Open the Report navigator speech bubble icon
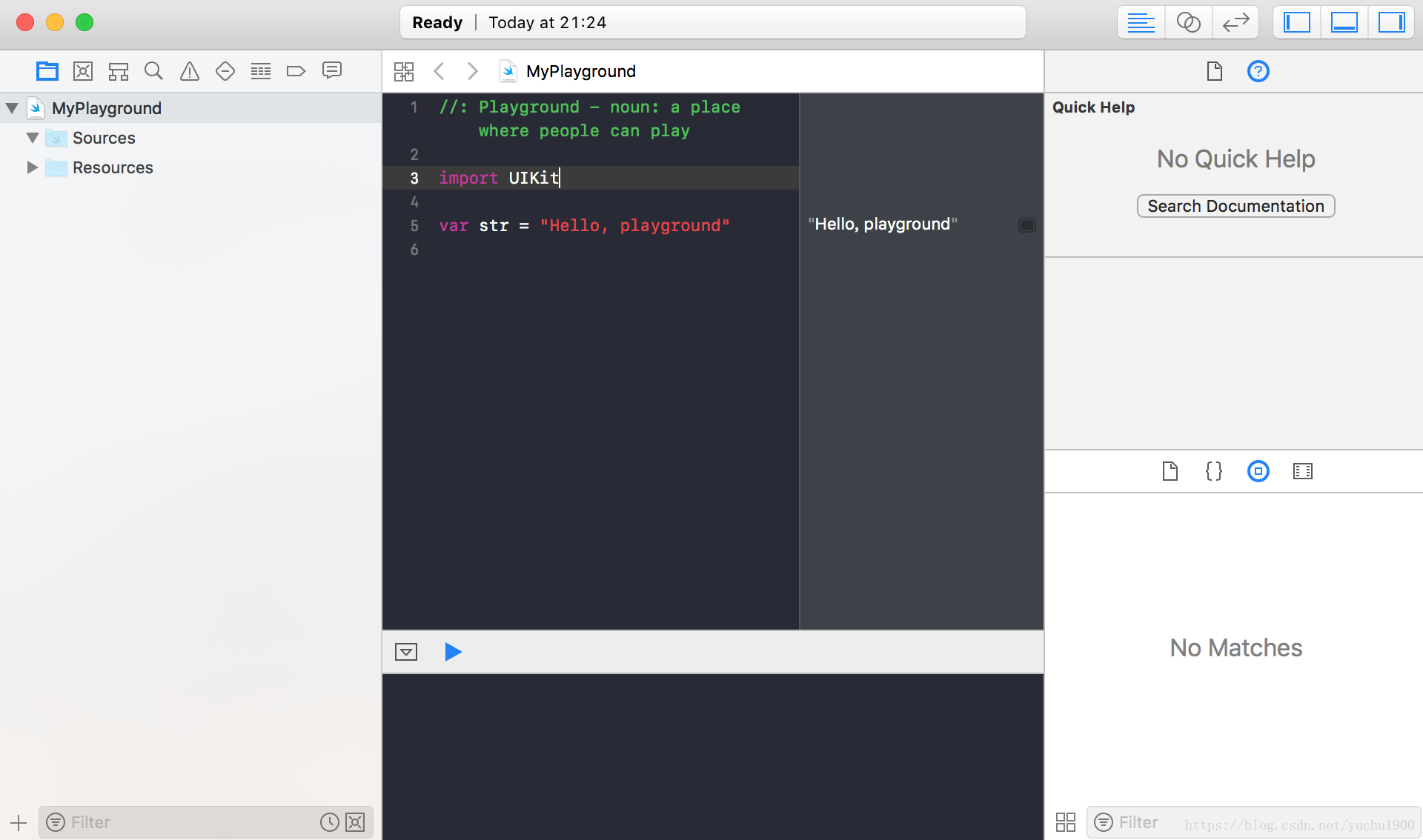 (x=332, y=70)
